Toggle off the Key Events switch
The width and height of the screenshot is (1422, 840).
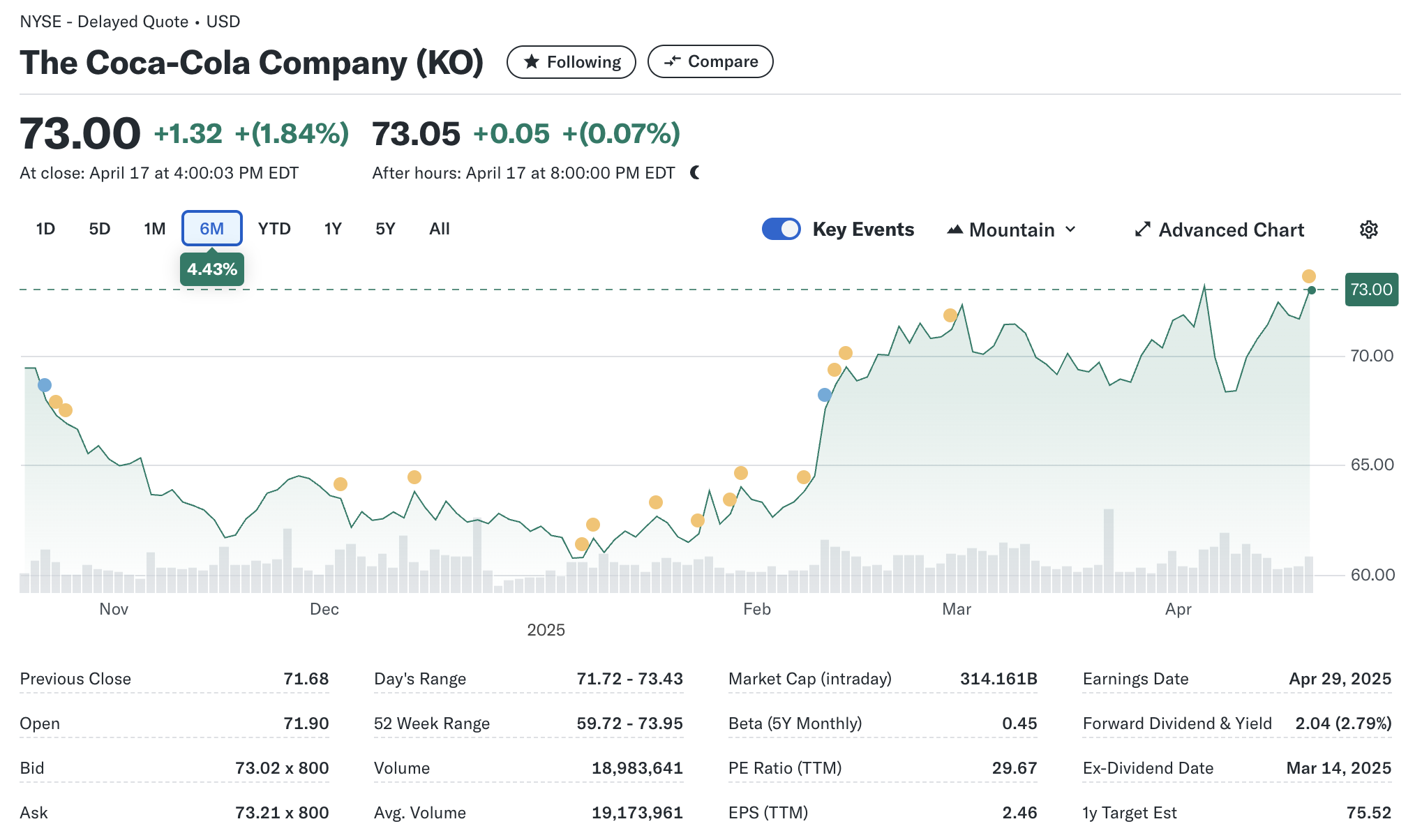tap(781, 229)
